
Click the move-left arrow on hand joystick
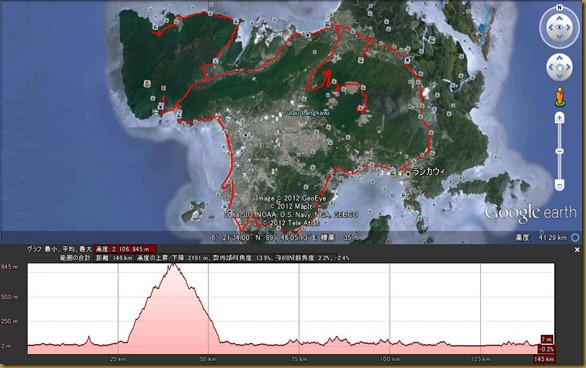[x=550, y=67]
